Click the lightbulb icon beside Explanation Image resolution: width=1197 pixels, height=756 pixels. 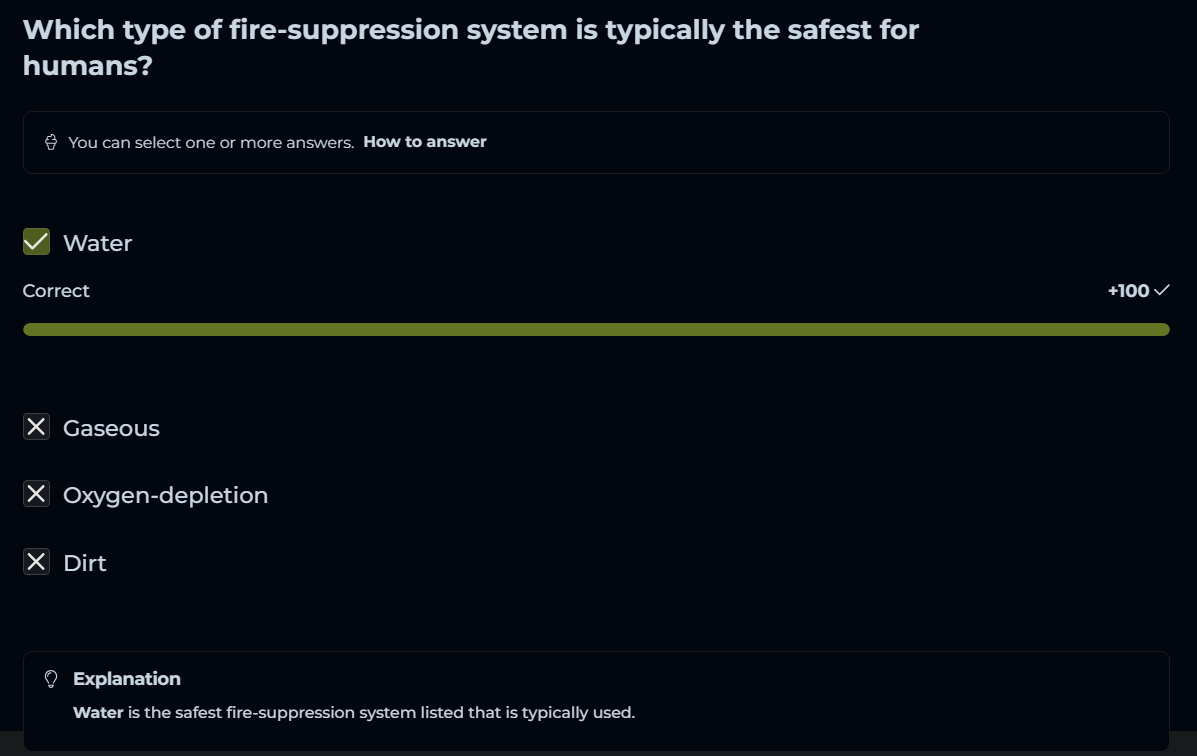pyautogui.click(x=52, y=679)
